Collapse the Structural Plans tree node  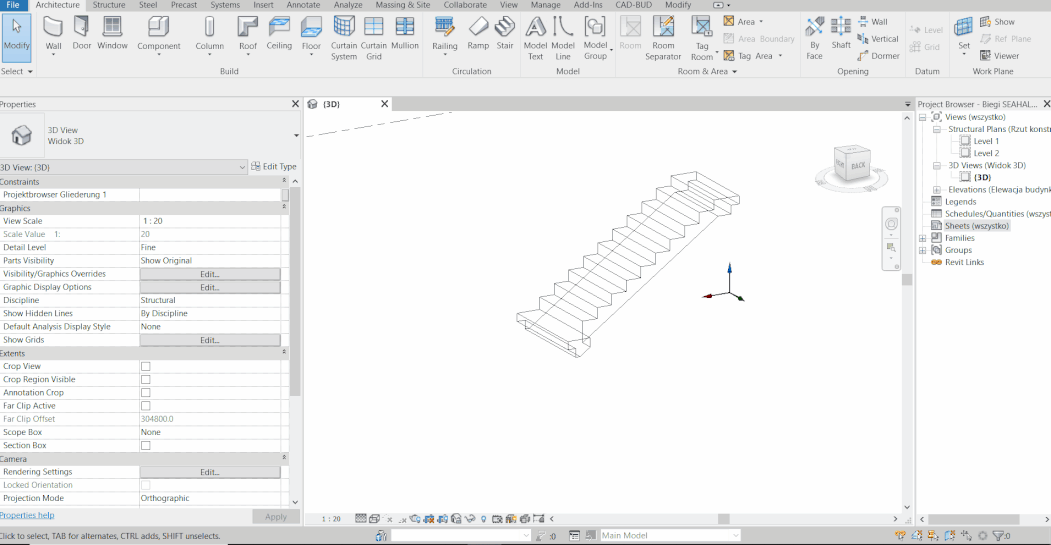coord(936,129)
